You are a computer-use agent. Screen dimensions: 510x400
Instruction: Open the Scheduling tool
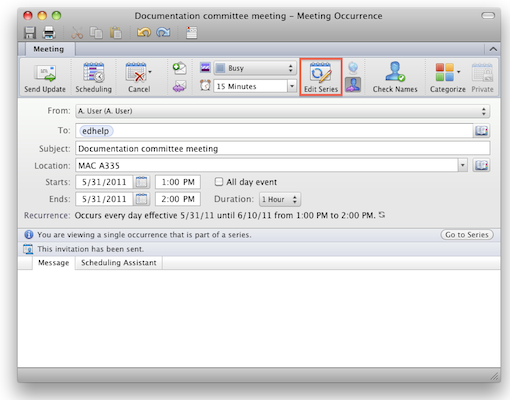(x=93, y=77)
